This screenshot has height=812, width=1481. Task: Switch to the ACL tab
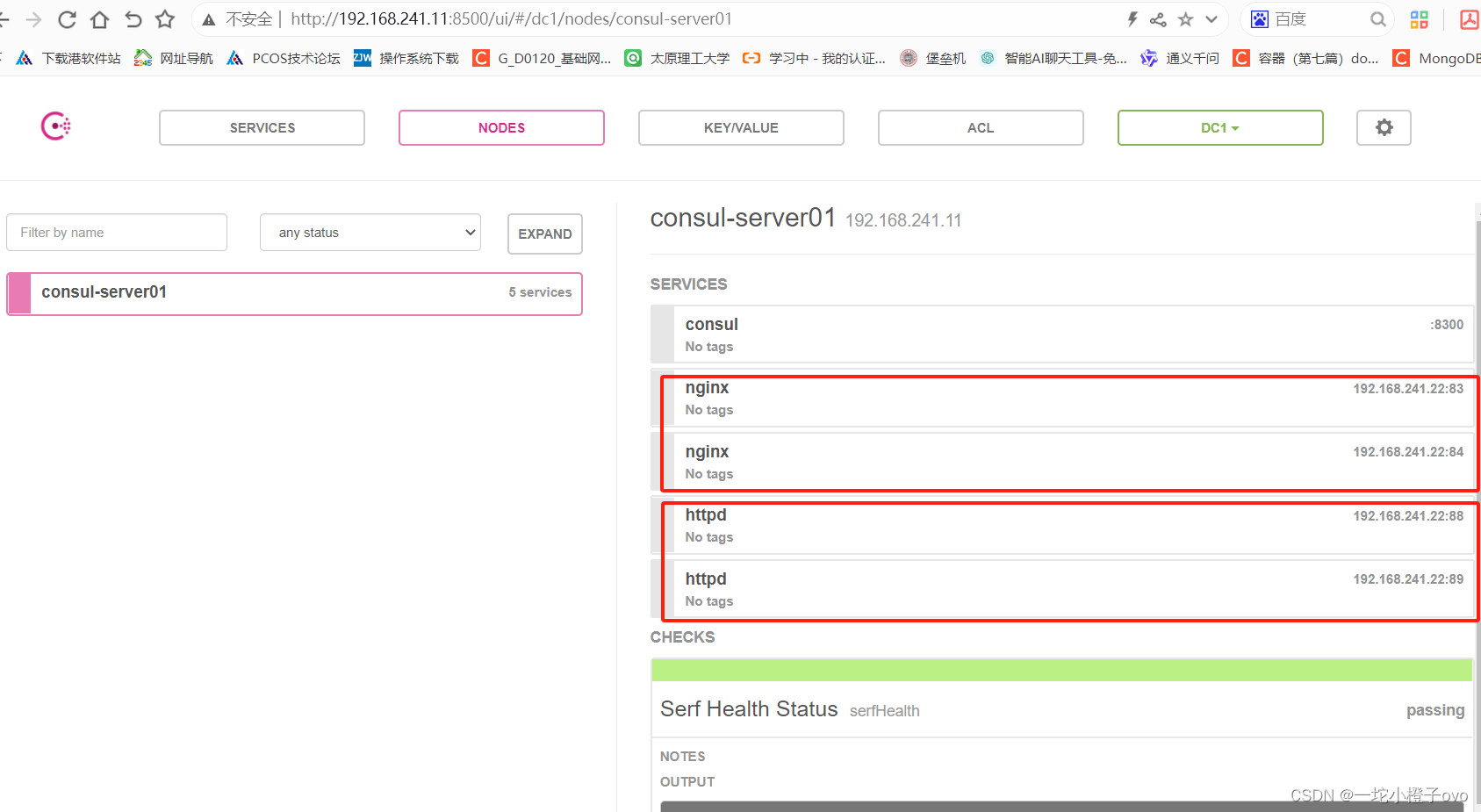[x=980, y=127]
